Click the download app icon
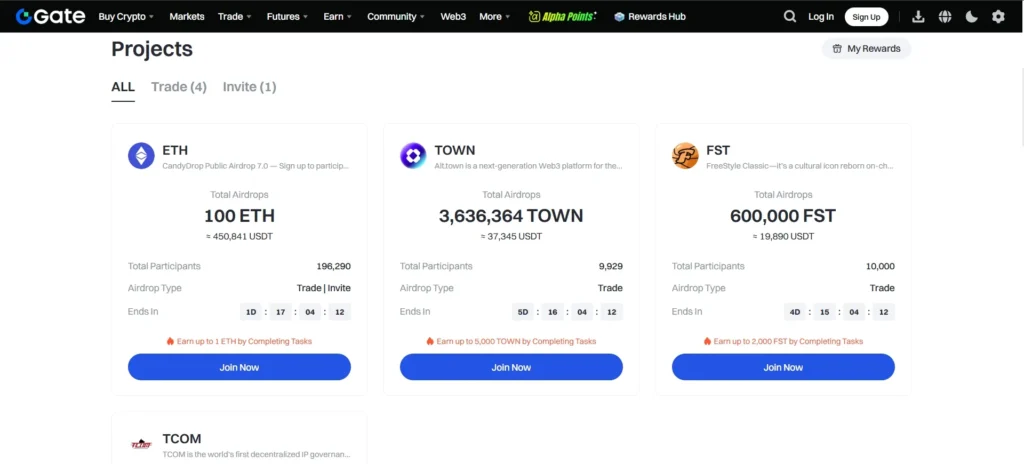This screenshot has height=464, width=1024. point(918,17)
